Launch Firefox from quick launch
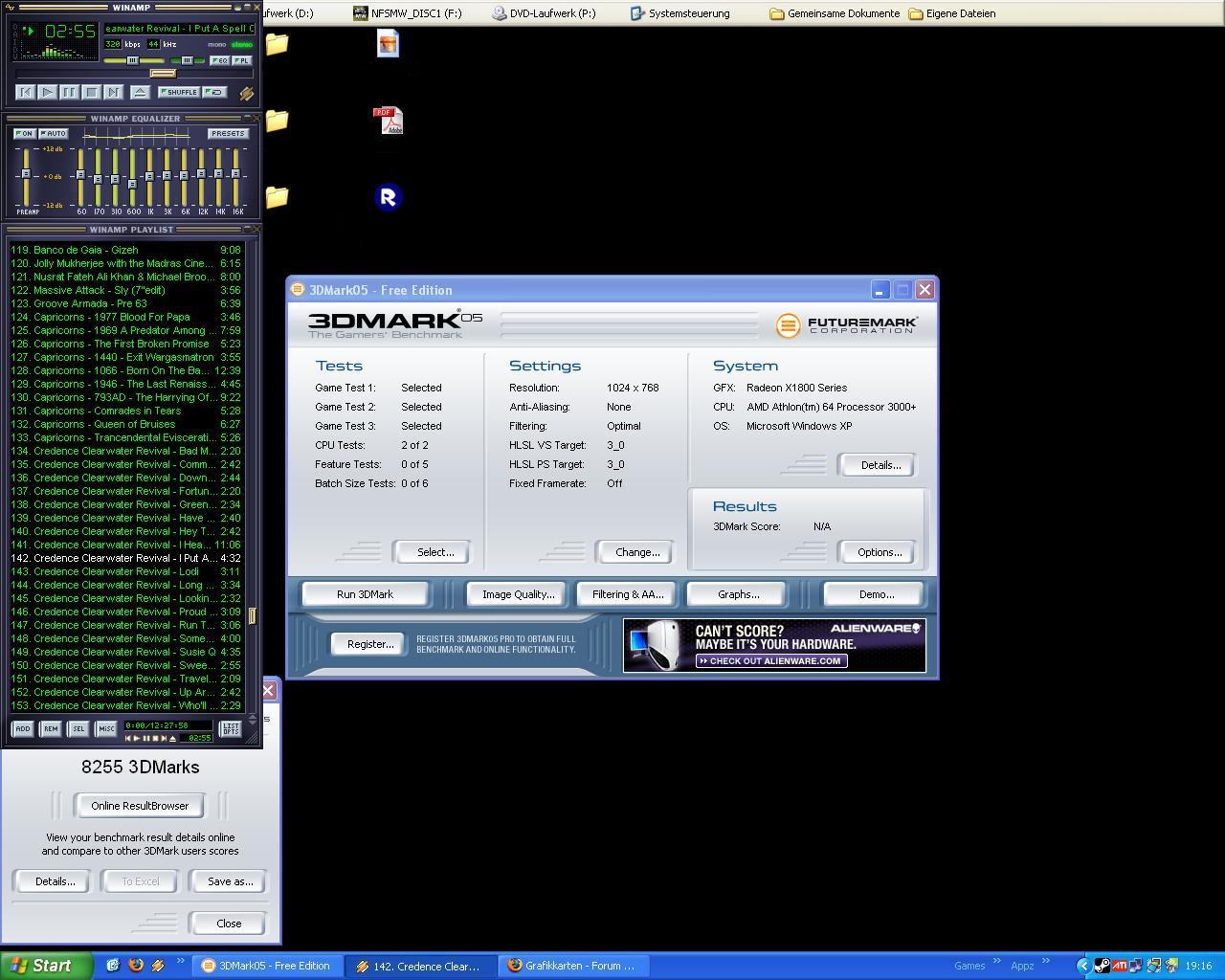The height and width of the screenshot is (980, 1225). tap(136, 966)
